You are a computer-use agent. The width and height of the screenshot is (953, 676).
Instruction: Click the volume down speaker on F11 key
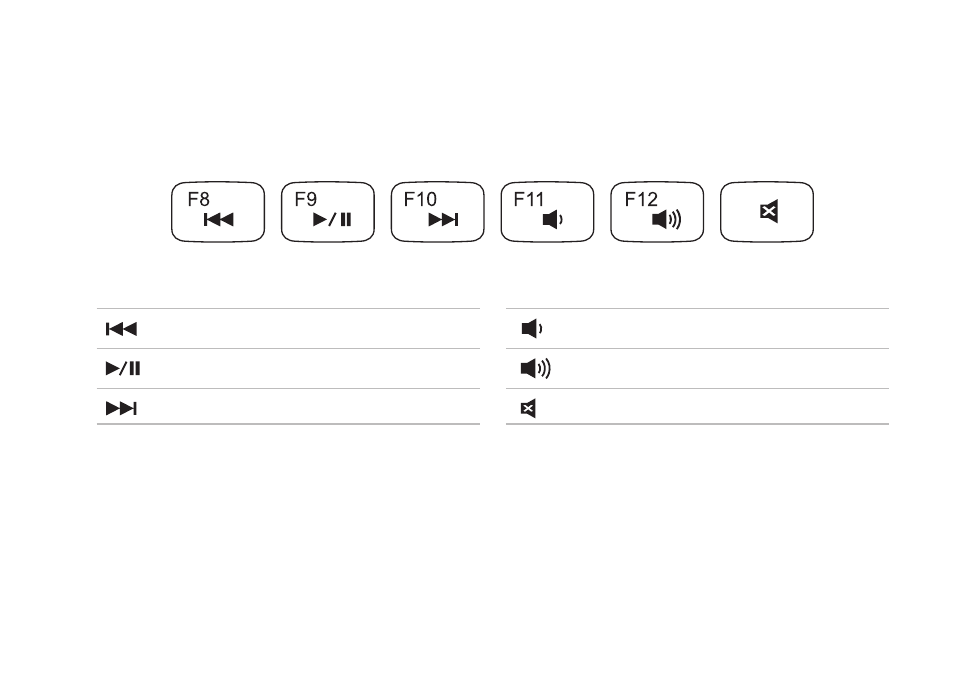(552, 219)
